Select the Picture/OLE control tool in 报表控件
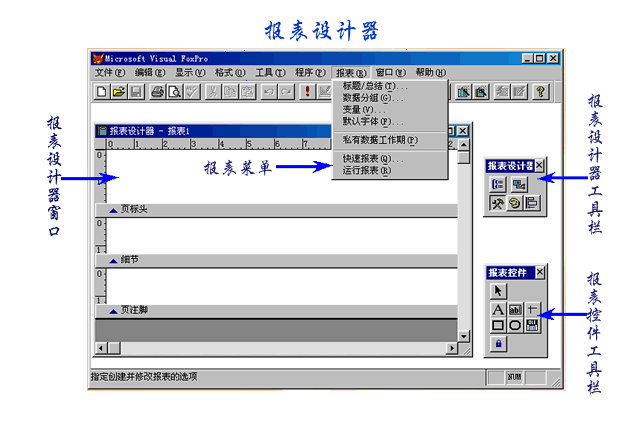Screen dimensions: 636x432 click(532, 325)
